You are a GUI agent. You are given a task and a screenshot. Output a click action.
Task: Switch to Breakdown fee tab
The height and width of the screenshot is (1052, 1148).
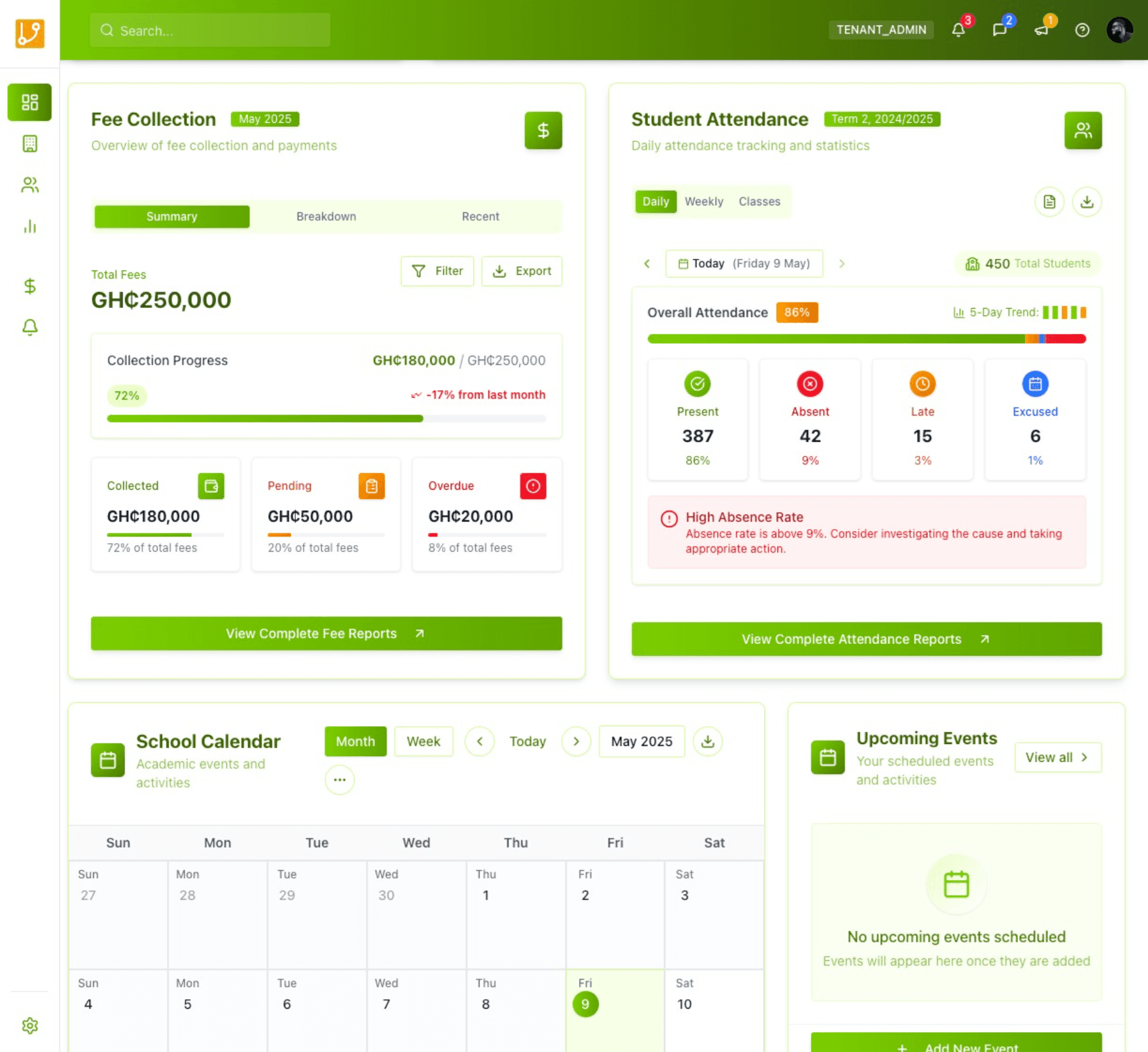click(326, 217)
